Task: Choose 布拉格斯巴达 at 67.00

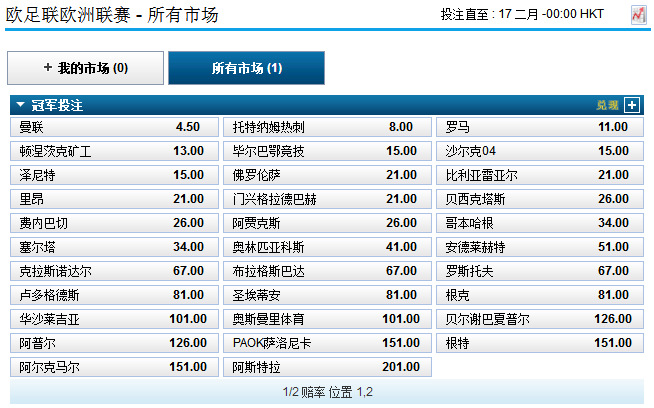Action: [327, 271]
